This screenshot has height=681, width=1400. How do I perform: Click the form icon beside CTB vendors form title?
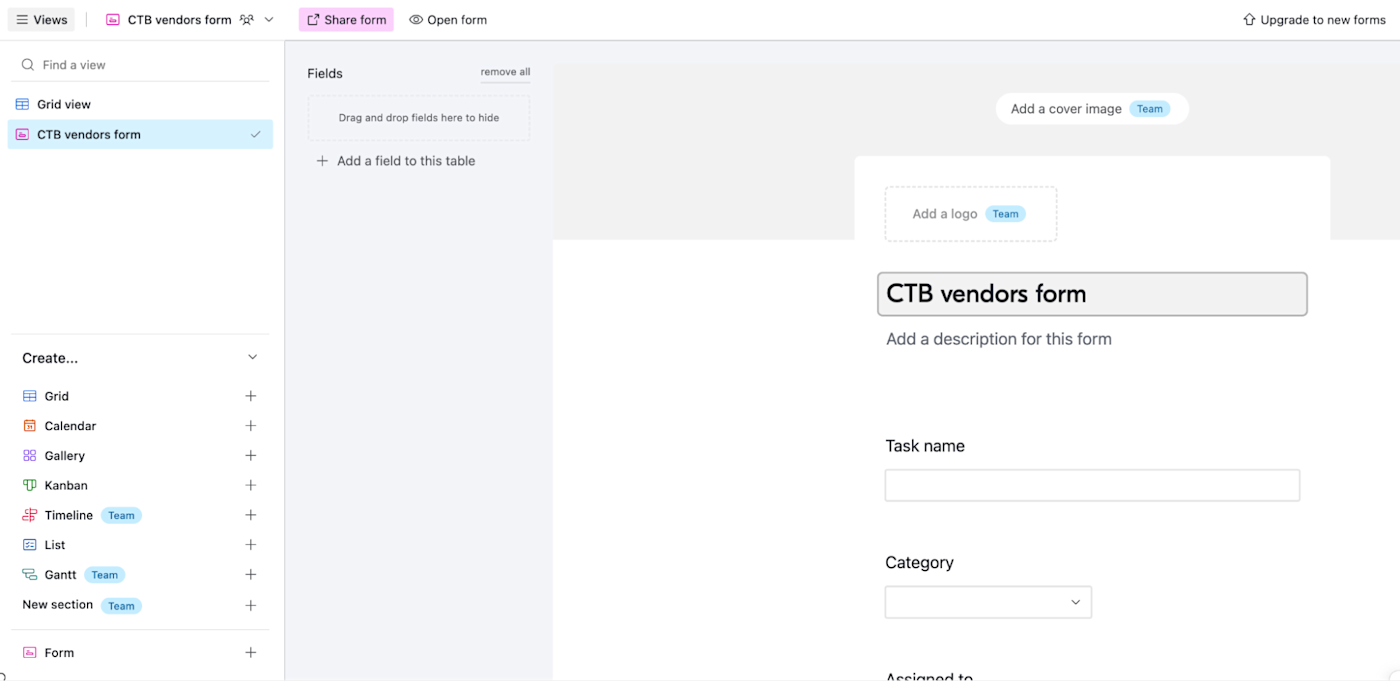click(x=113, y=20)
